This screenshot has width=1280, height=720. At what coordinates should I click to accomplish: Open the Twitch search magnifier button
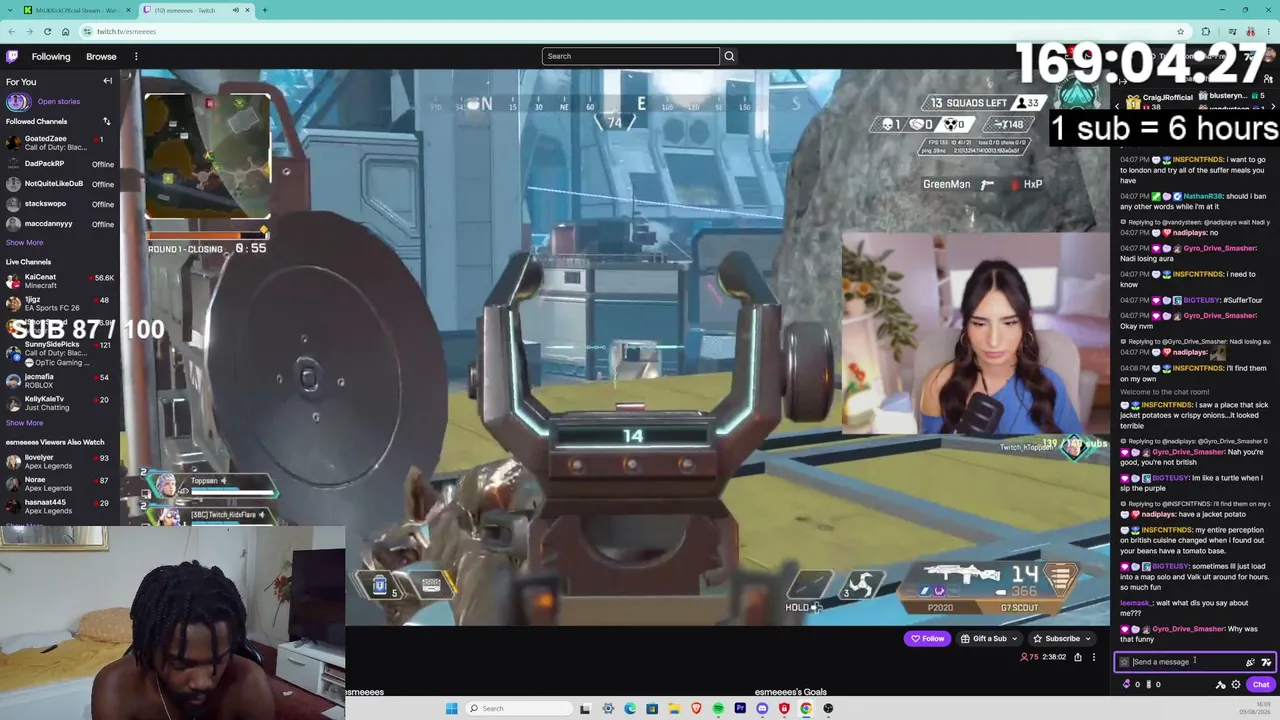coord(729,56)
